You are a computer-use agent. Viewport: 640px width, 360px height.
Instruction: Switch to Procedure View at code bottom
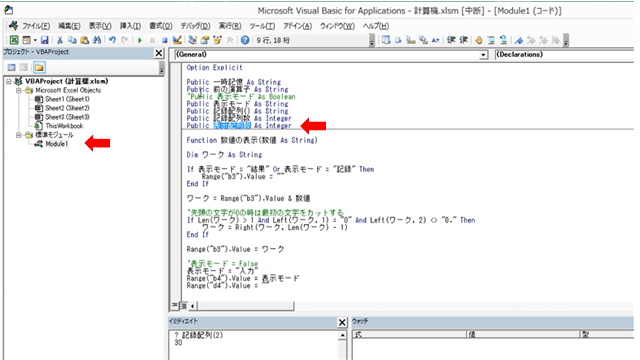(175, 305)
